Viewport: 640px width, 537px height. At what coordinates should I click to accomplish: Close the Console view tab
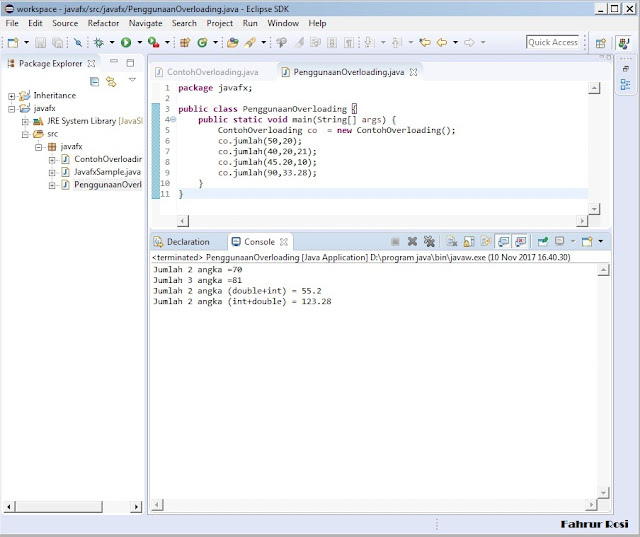pyautogui.click(x=284, y=242)
